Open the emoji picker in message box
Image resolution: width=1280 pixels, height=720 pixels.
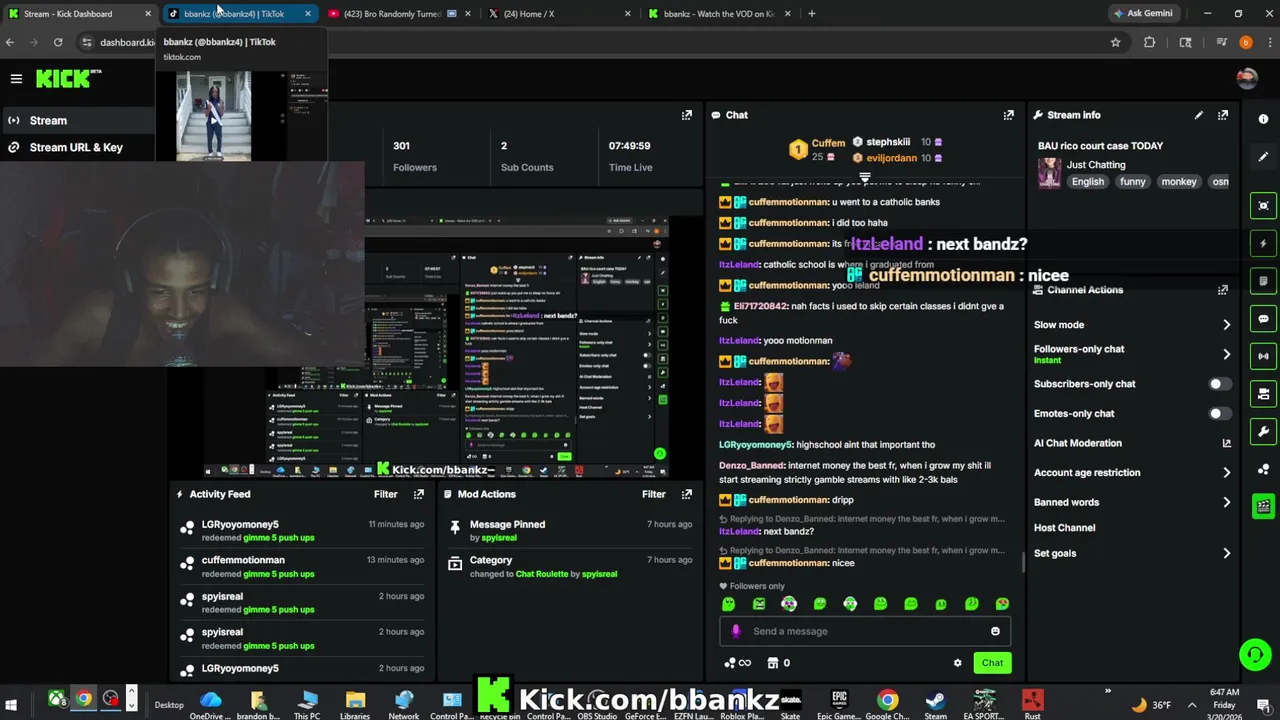(x=995, y=631)
